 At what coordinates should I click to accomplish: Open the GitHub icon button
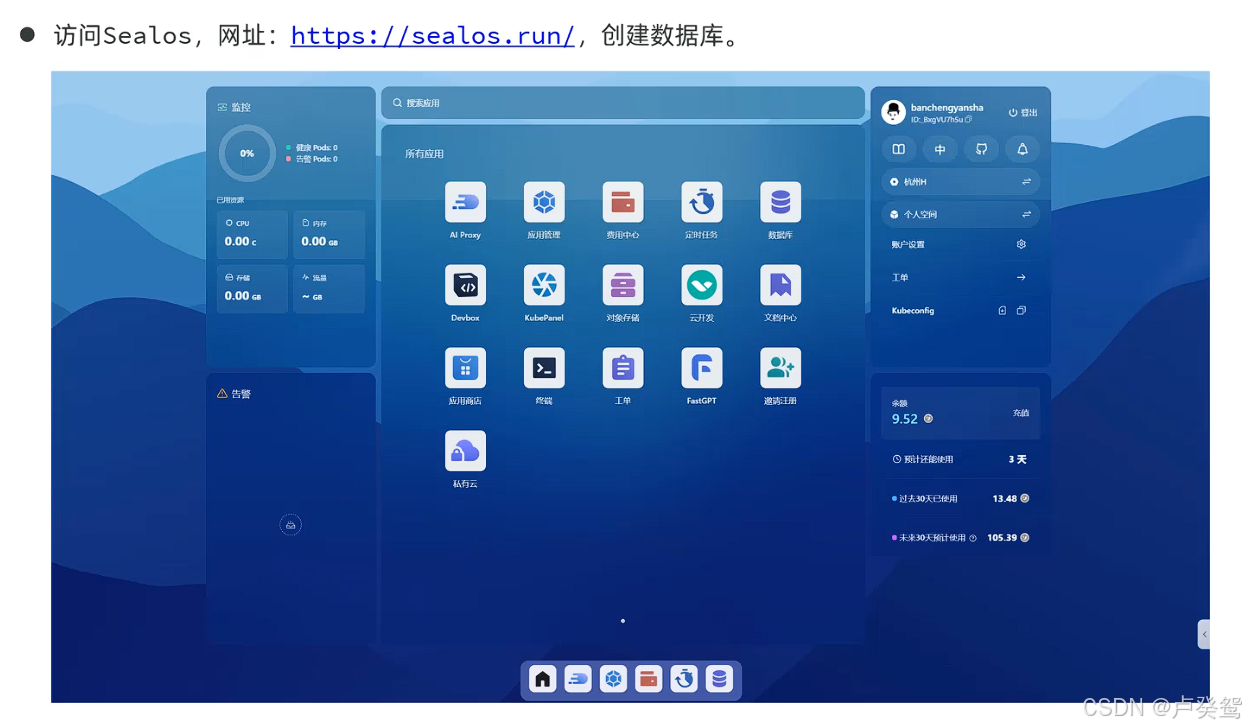tap(981, 149)
